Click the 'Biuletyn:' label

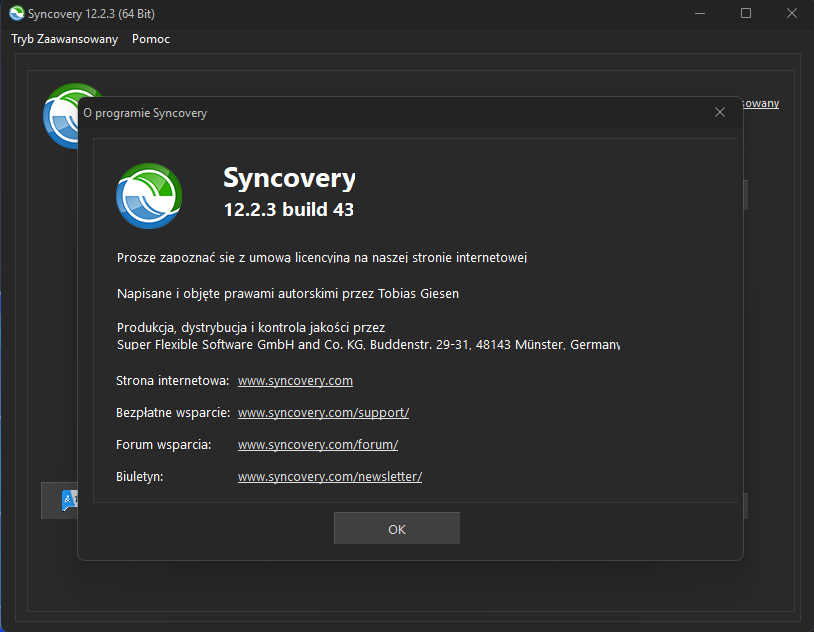click(139, 477)
